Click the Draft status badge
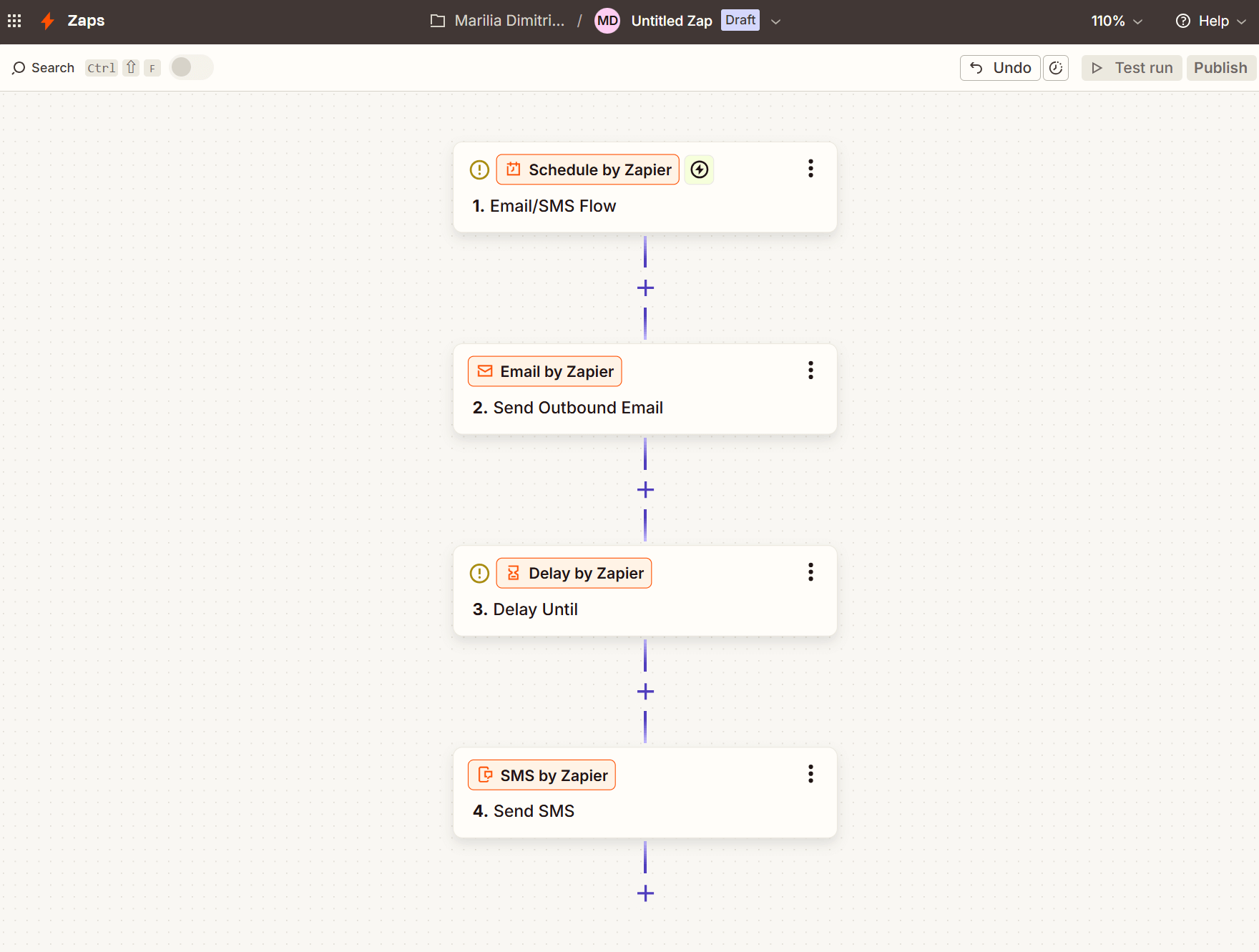This screenshot has width=1259, height=952. click(740, 20)
